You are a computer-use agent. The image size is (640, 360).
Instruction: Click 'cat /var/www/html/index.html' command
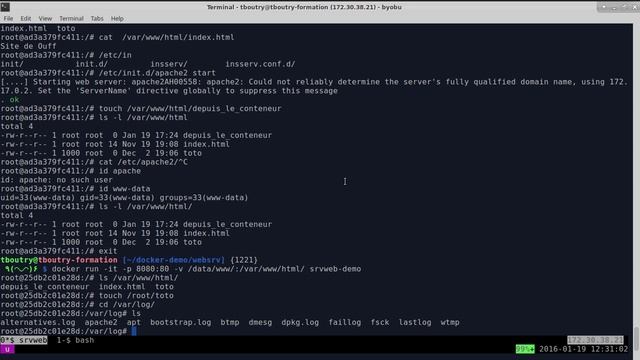pyautogui.click(x=167, y=37)
